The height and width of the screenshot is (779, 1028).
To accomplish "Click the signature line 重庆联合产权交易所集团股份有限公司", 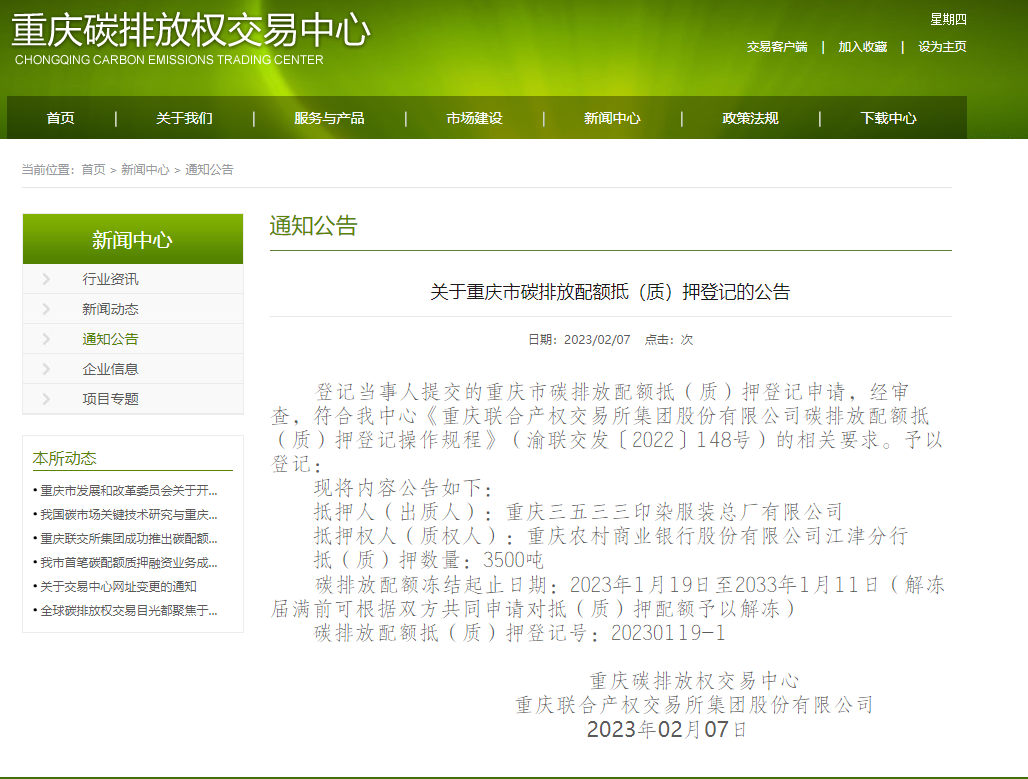I will click(694, 705).
